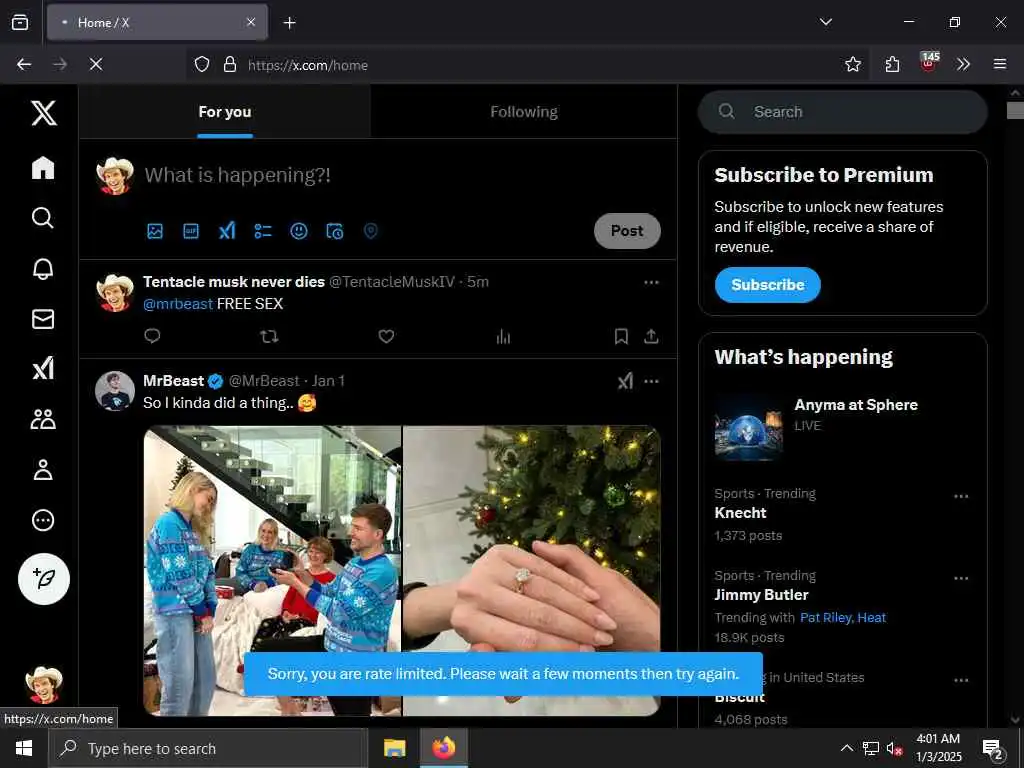Click MrBeast profile avatar in post
This screenshot has width=1024, height=768.
pyautogui.click(x=115, y=391)
